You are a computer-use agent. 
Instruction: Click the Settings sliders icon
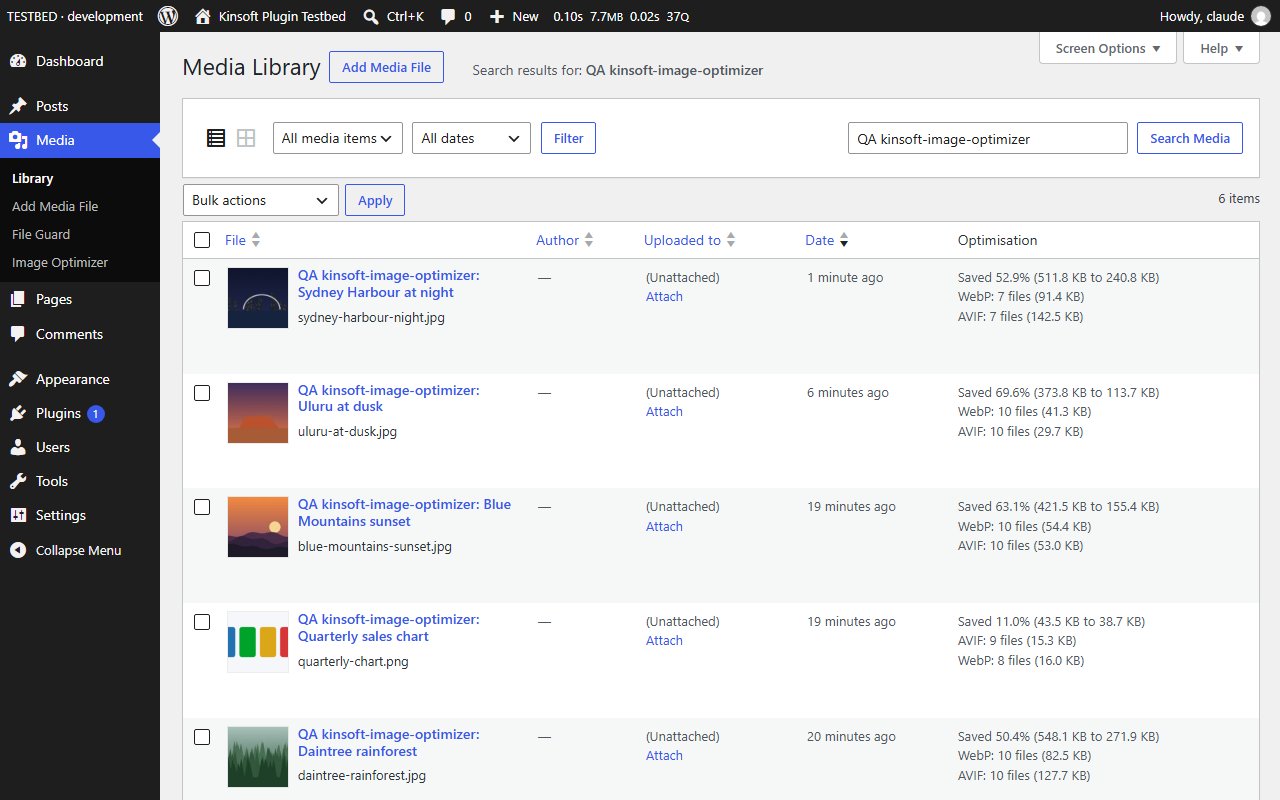pos(18,515)
